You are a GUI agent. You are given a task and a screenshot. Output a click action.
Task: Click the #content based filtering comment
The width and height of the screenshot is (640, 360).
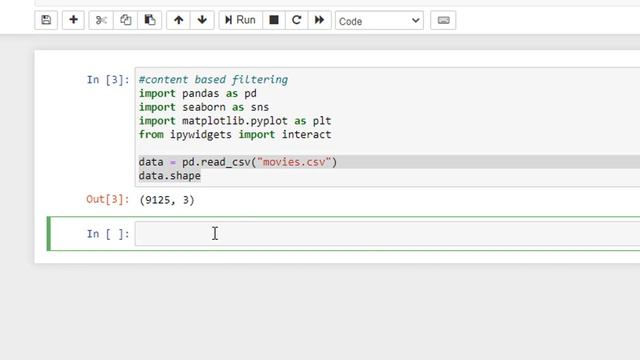(213, 80)
